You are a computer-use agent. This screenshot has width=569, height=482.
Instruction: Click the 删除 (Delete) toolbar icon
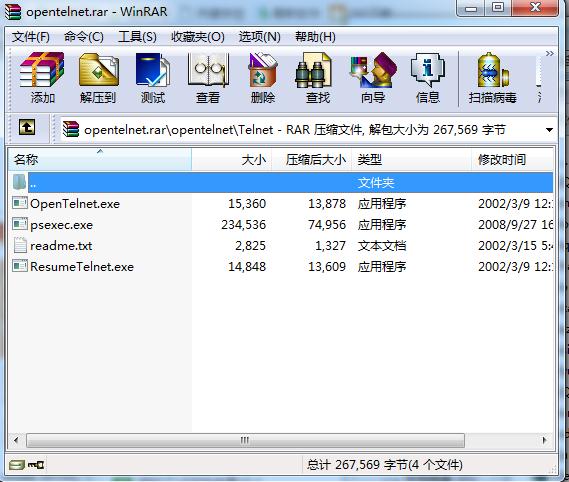click(263, 70)
